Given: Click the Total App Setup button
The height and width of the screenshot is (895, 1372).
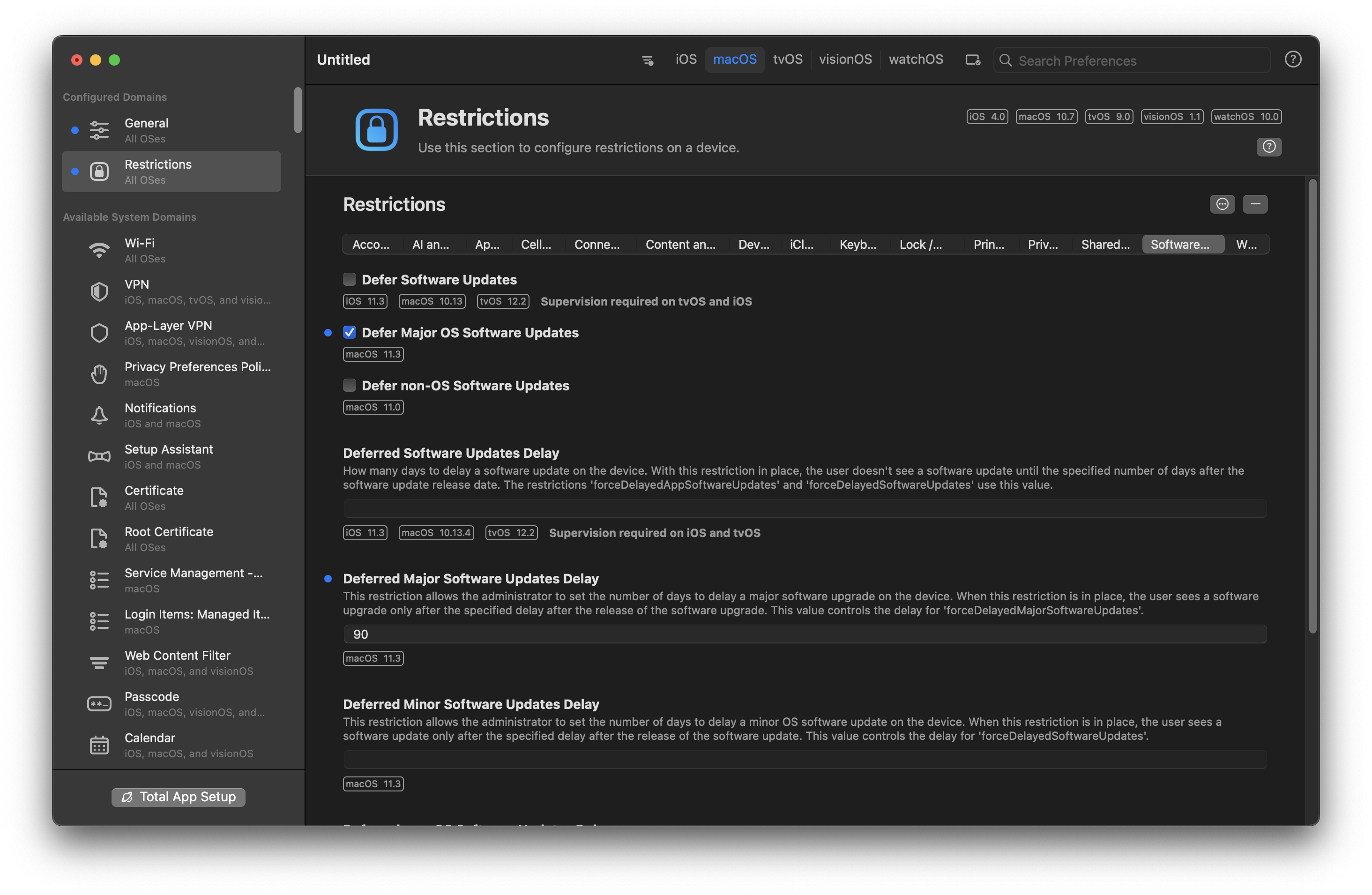Looking at the screenshot, I should [x=178, y=797].
